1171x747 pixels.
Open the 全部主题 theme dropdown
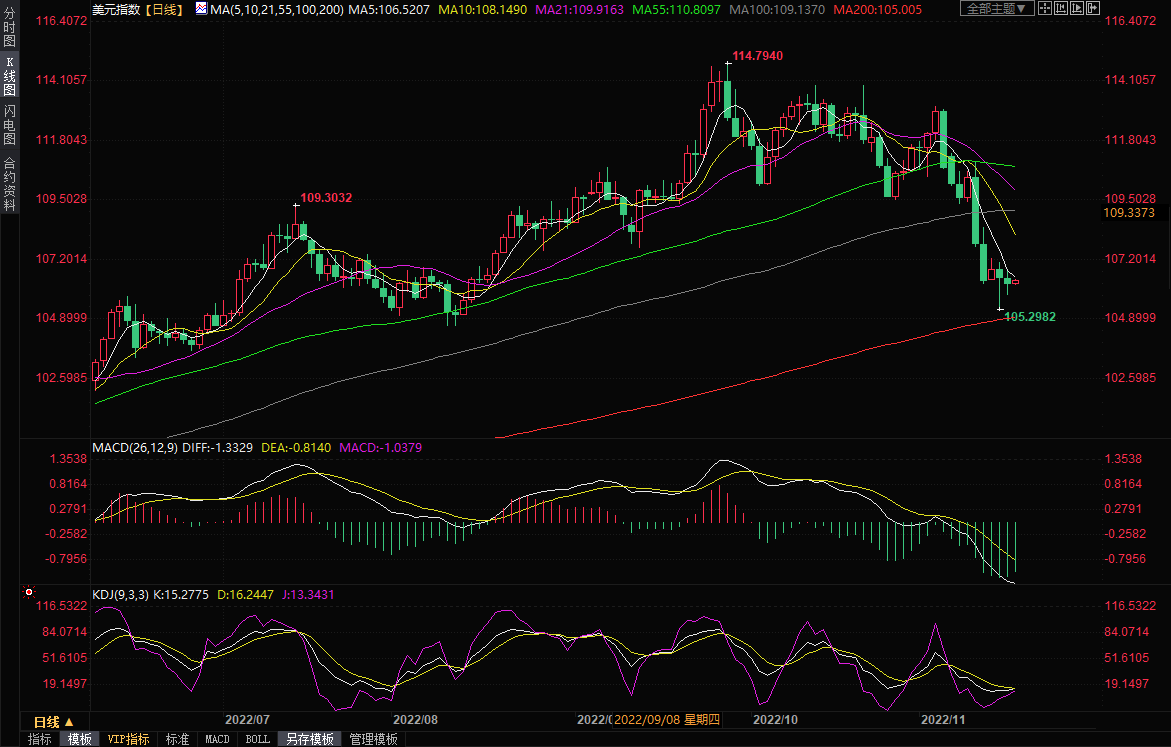coord(995,8)
